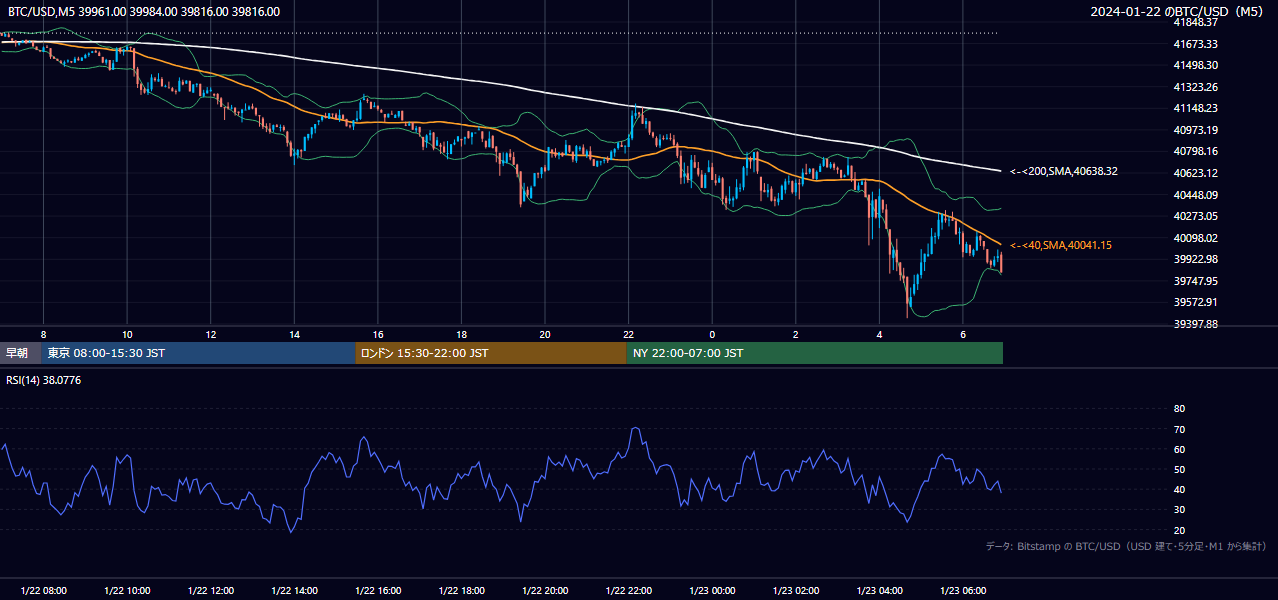Click the bottom time label 1/22 08:00

[43, 591]
